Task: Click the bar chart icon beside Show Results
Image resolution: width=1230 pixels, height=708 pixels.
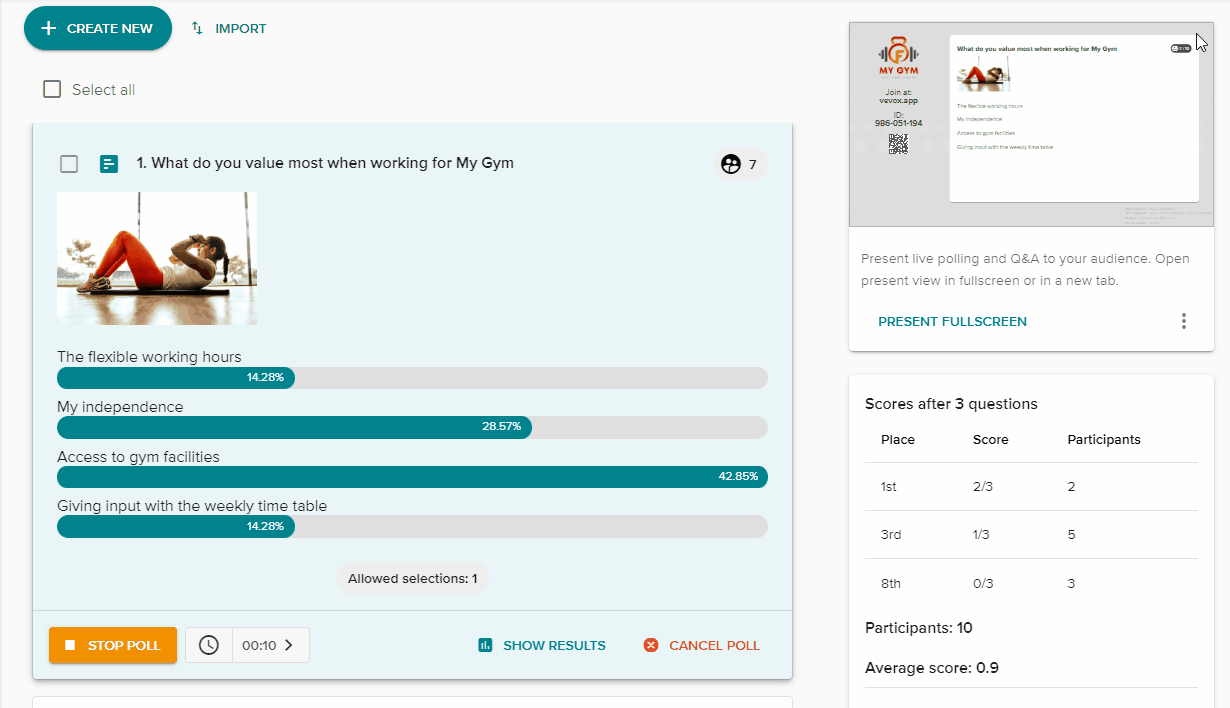Action: tap(483, 645)
